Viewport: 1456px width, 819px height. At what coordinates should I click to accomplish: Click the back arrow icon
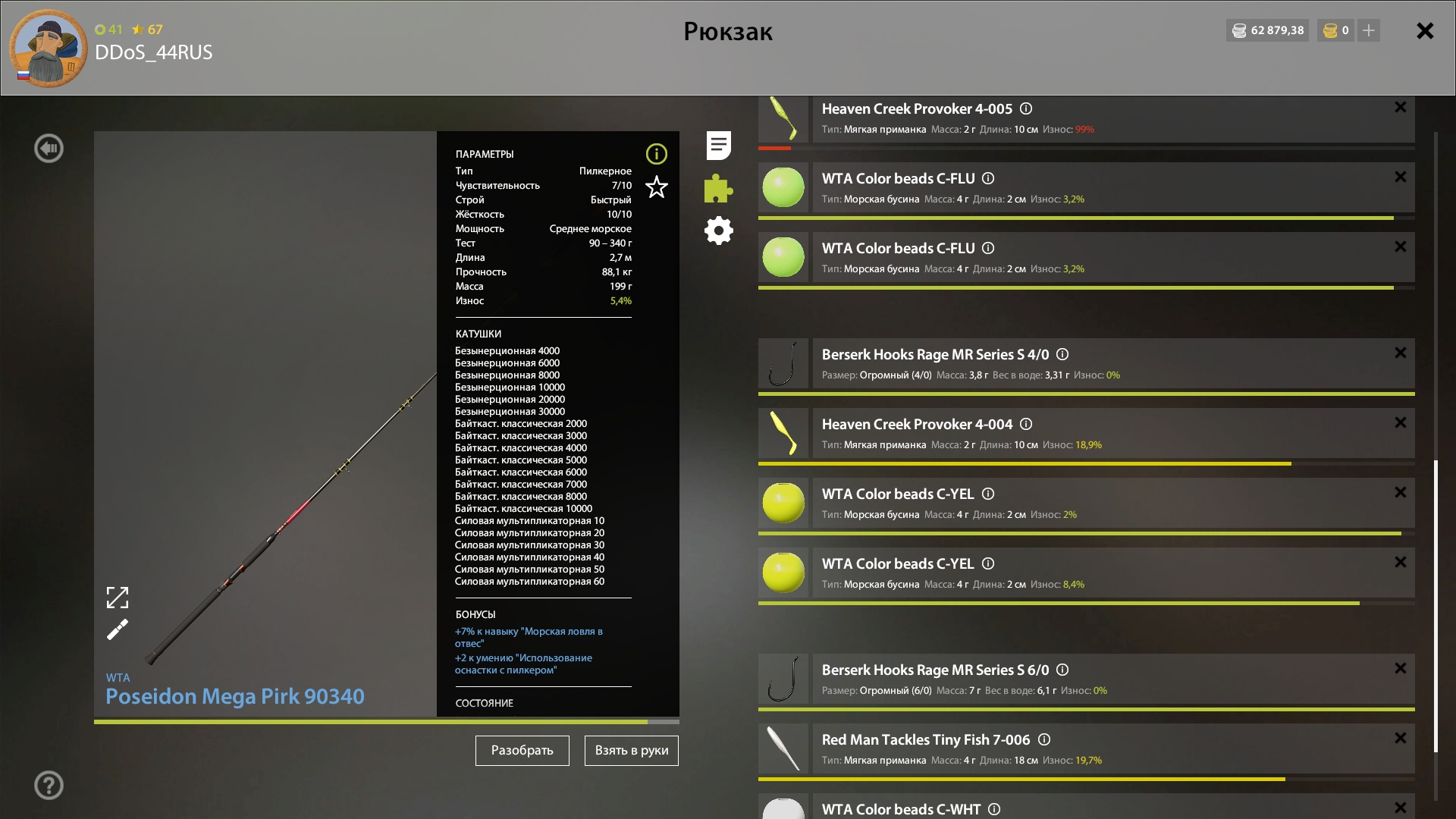pyautogui.click(x=49, y=148)
